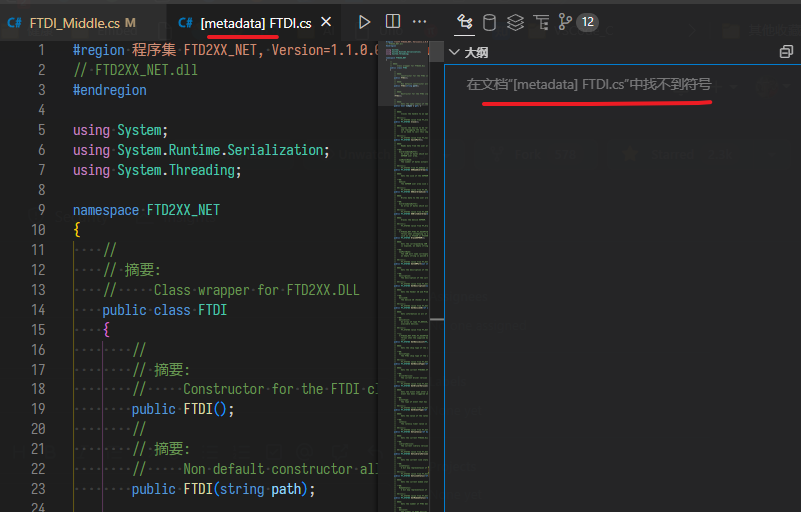
Task: Click the '摘要:' comment on line 21
Action: (172, 449)
